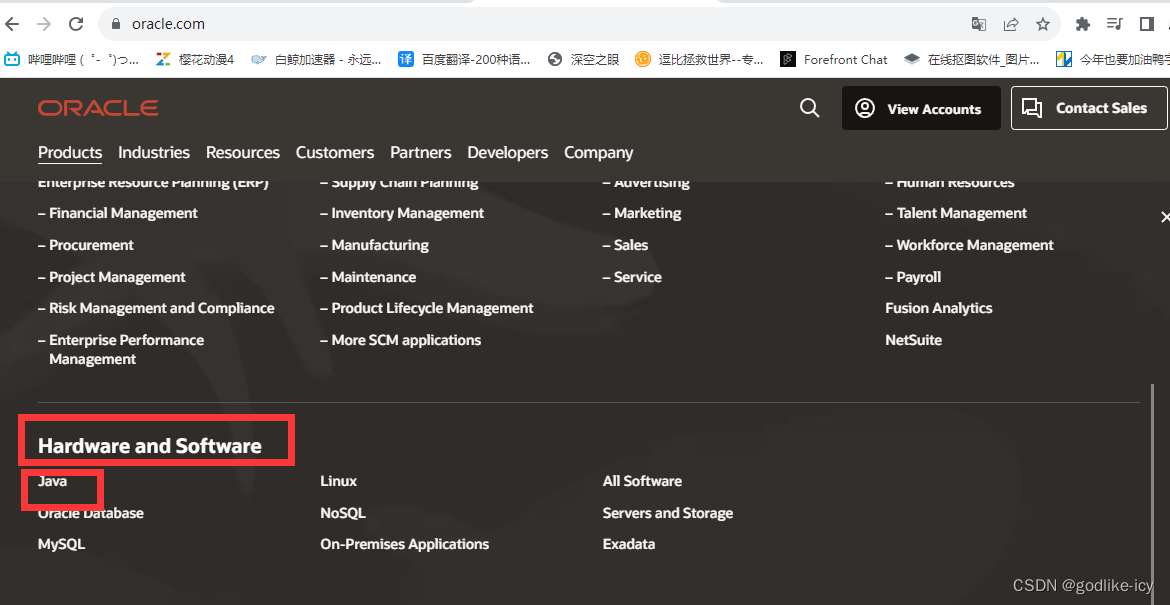Open the Forefront Chat bookmark

click(834, 60)
